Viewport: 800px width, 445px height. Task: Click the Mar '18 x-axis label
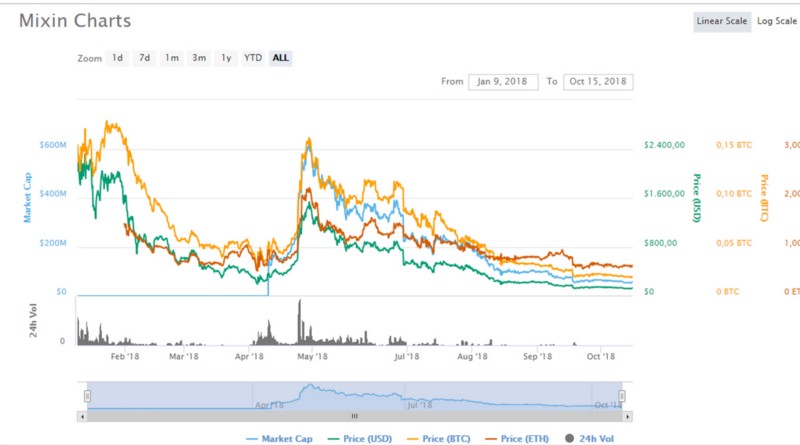pyautogui.click(x=184, y=356)
